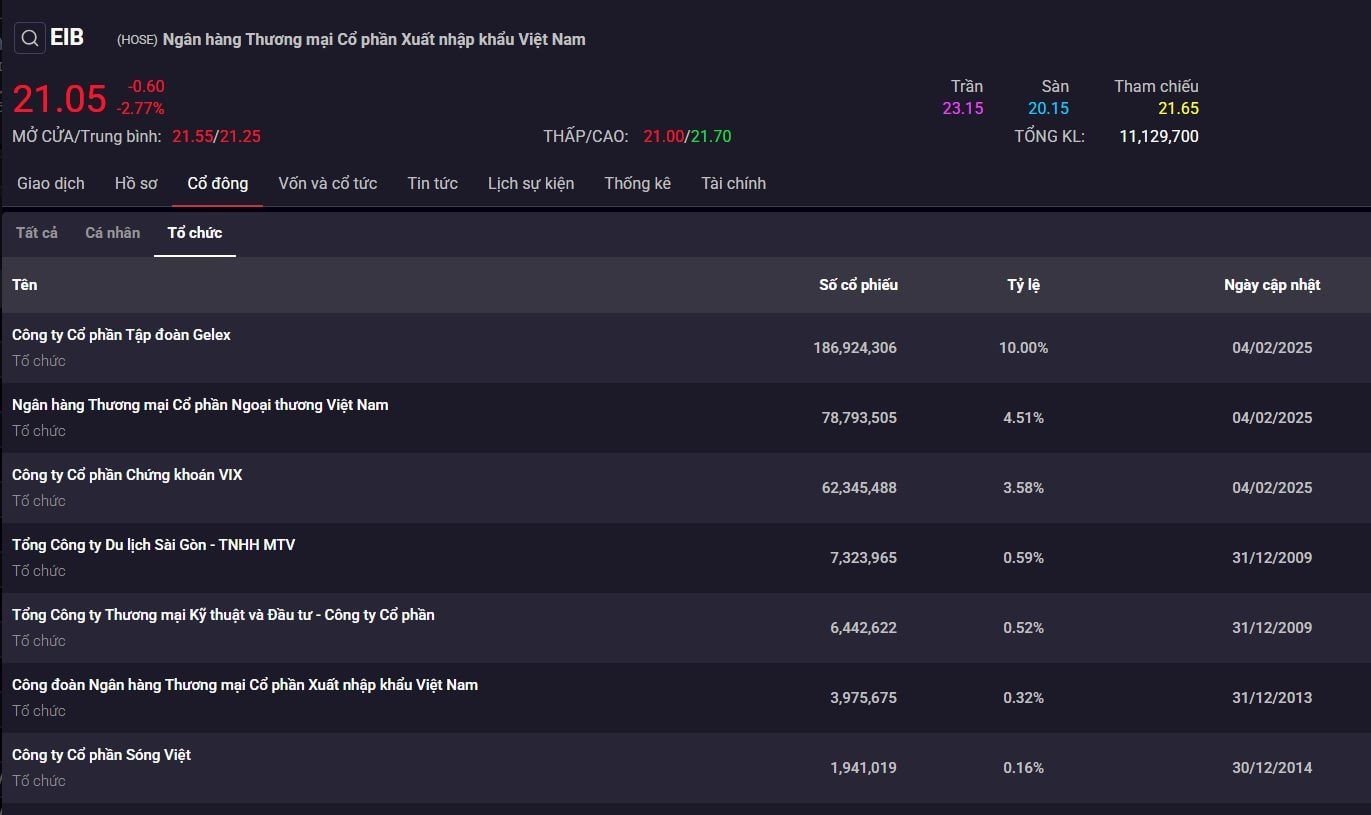Click the share count 7,323,965
The image size is (1371, 815).
[863, 558]
